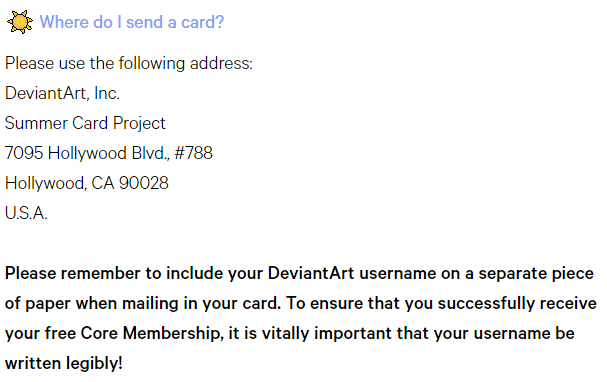
Task: Select the 'U.S.A.' country line
Action: [x=26, y=213]
